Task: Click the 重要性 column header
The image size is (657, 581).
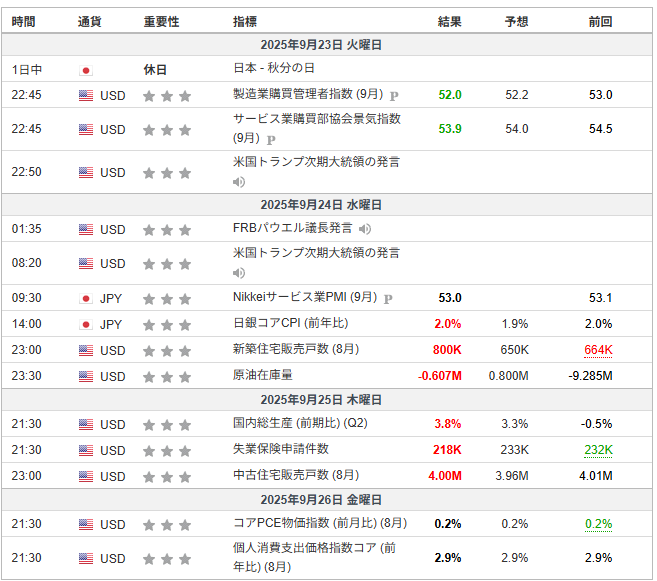Action: coord(161,21)
